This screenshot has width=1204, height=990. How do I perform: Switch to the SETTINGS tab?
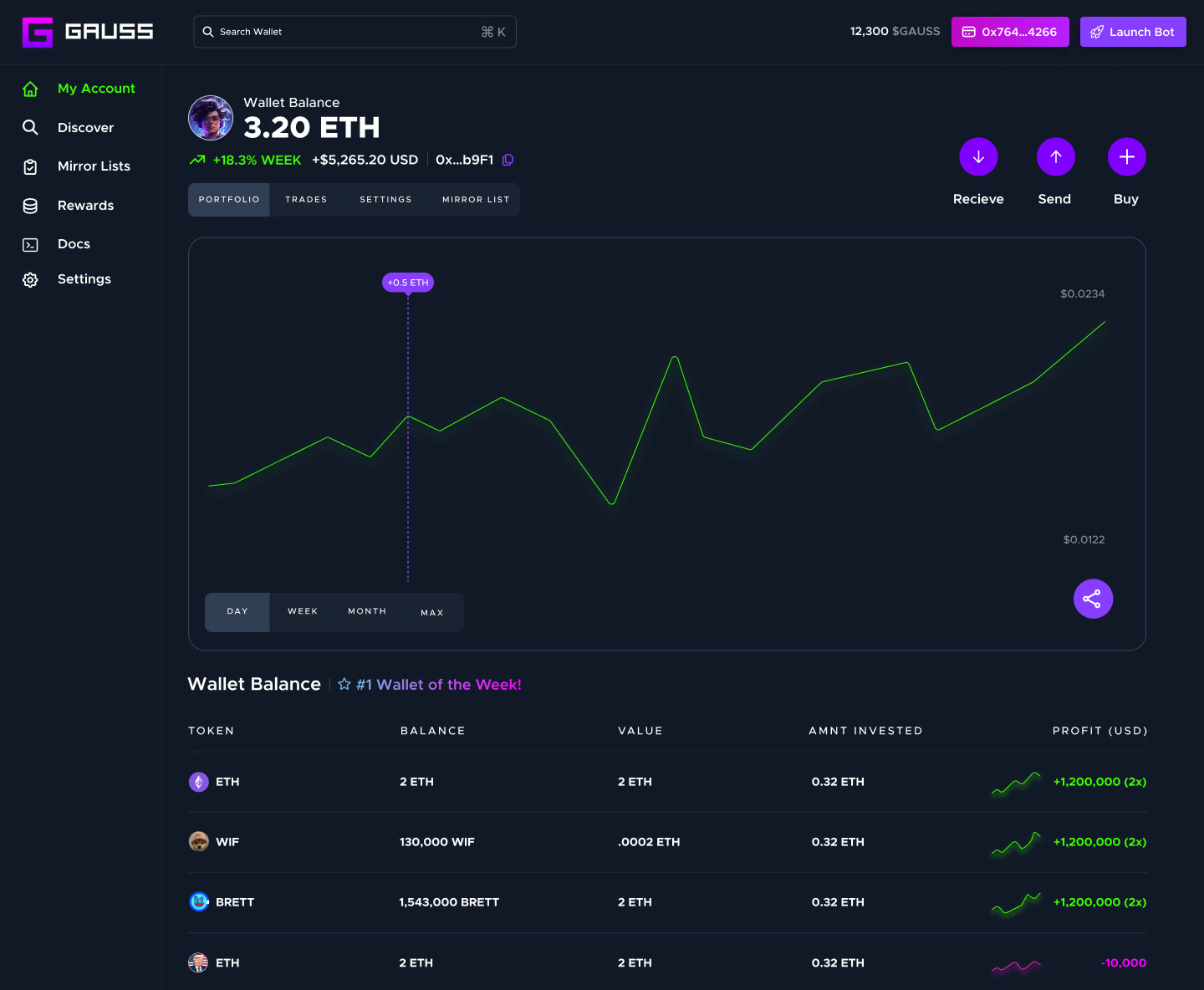tap(385, 200)
